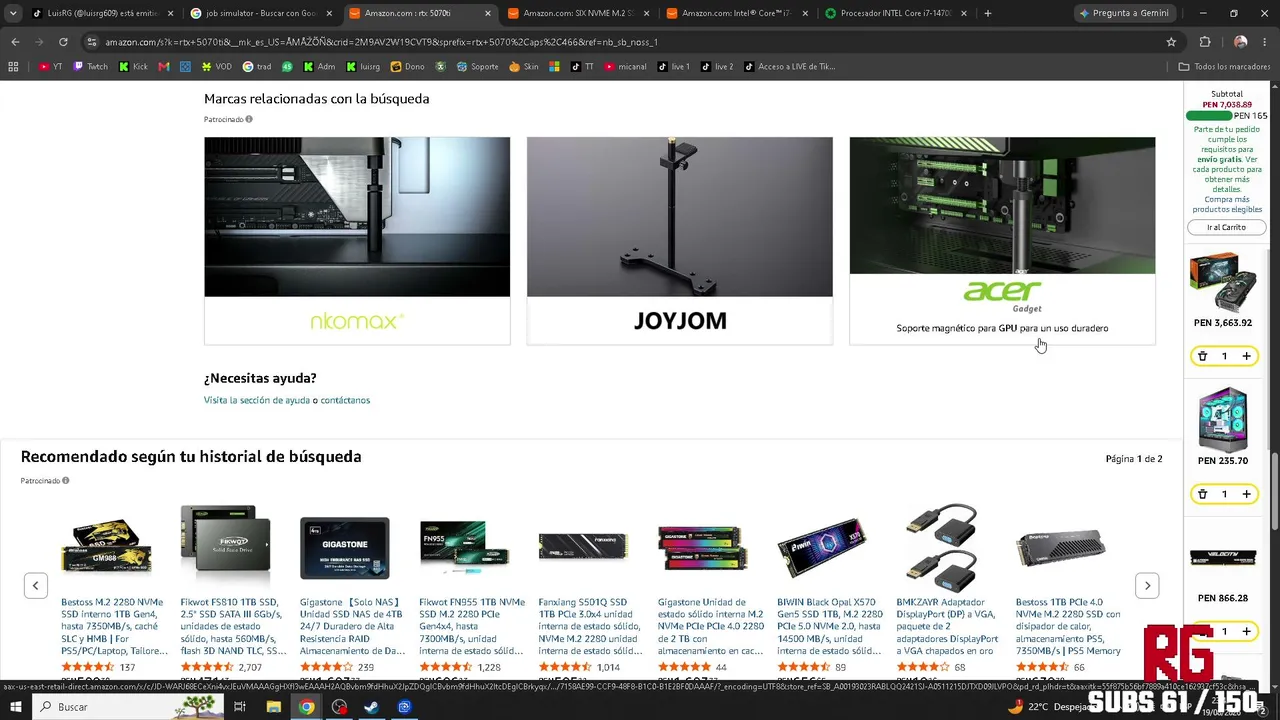Open the browser extensions puzzle icon
Screen dimensions: 1280x720
[1205, 42]
